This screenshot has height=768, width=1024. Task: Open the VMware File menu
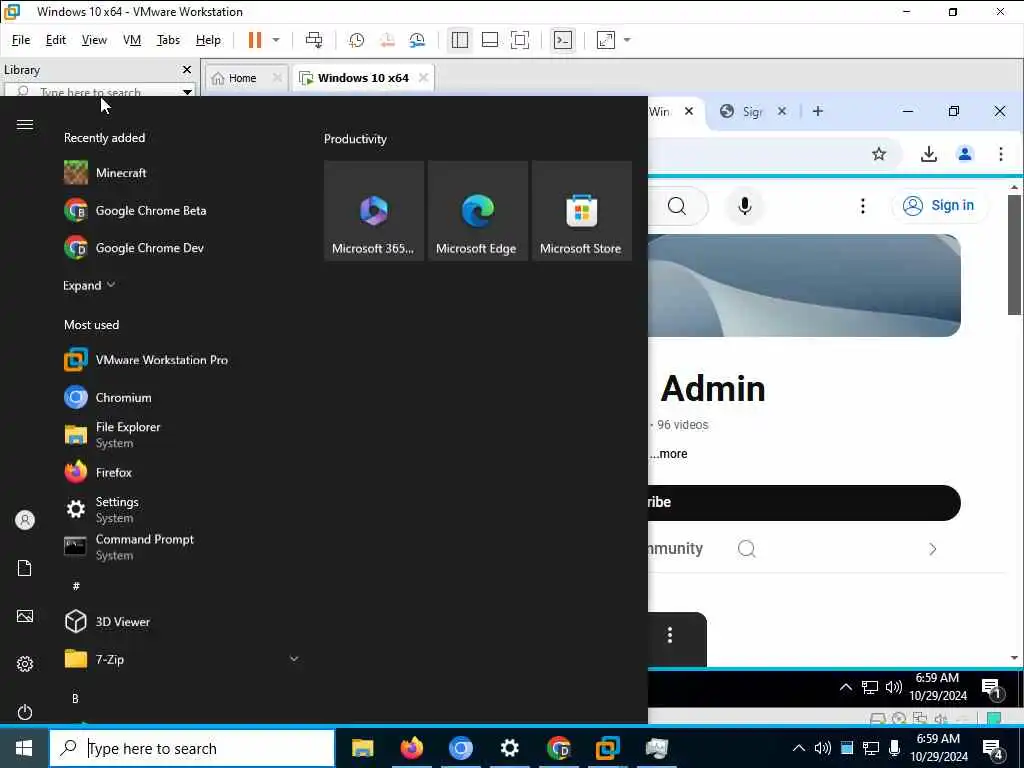click(21, 40)
